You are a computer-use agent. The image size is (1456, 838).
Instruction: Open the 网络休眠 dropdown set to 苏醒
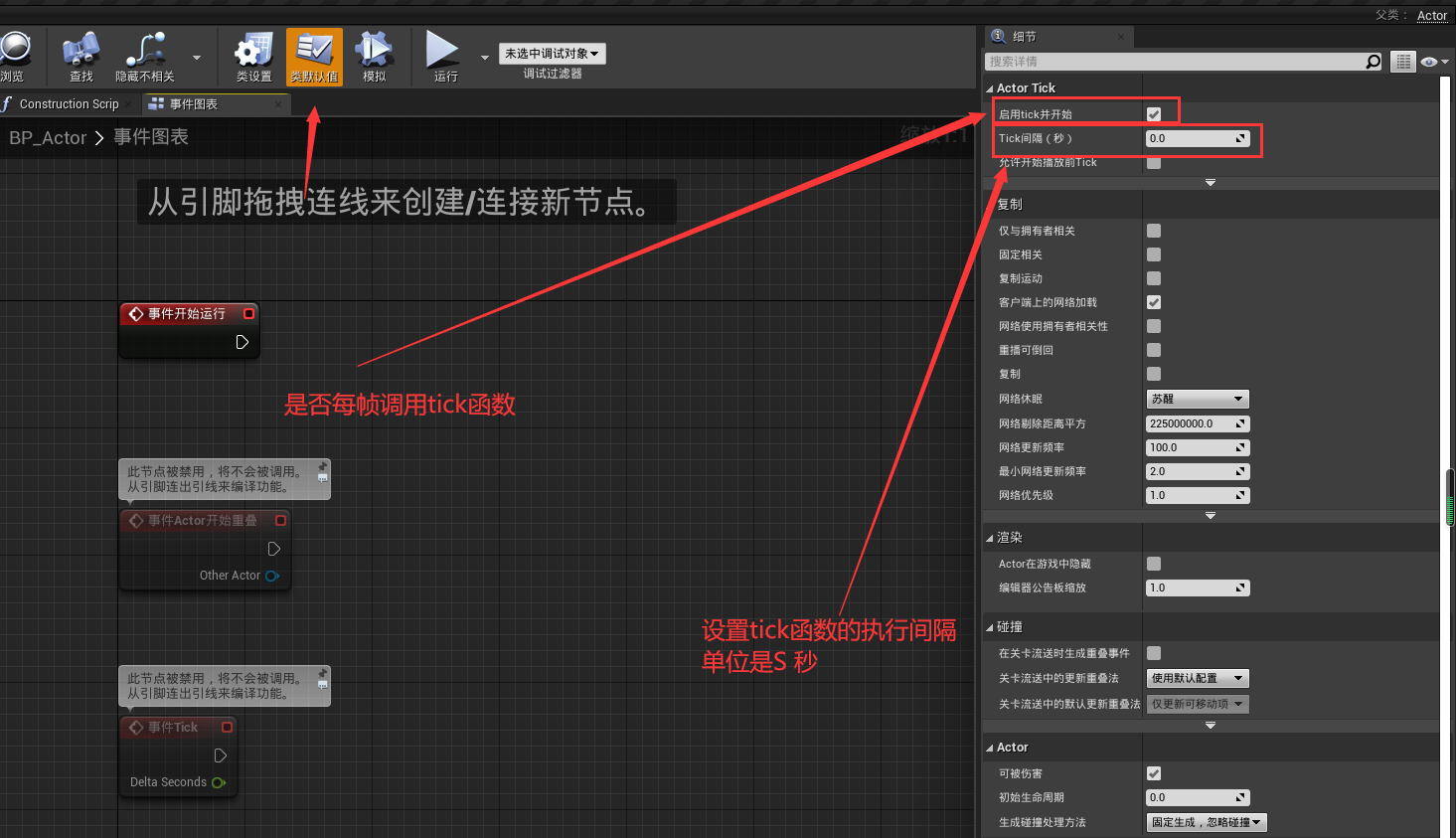[1197, 399]
